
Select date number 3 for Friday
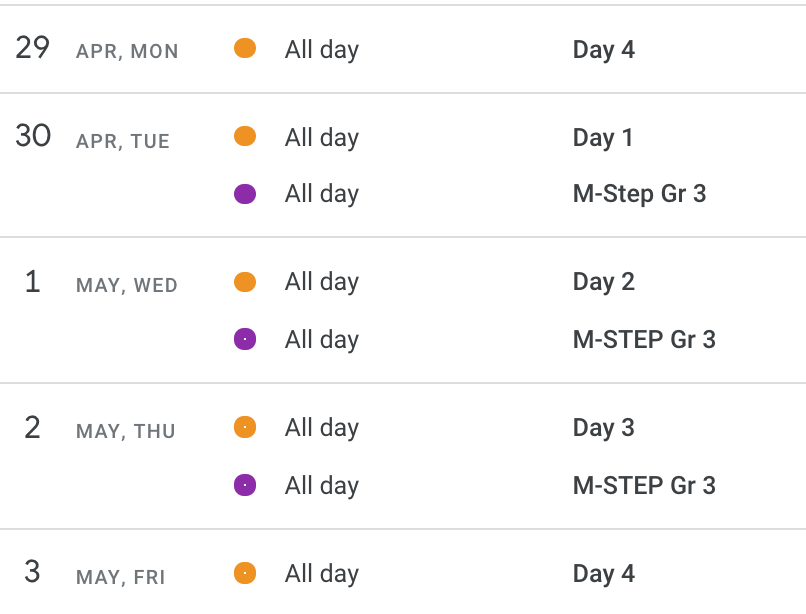(x=32, y=572)
